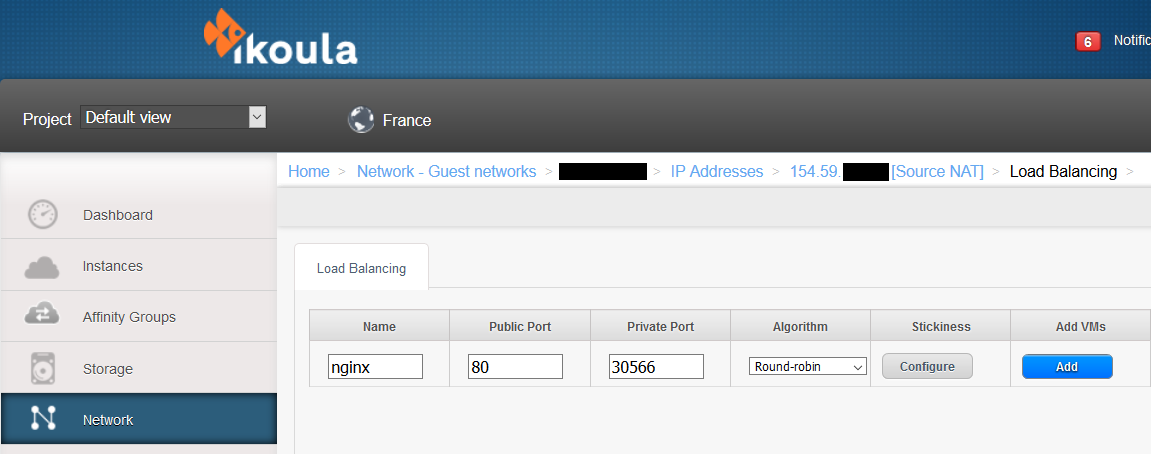1151x454 pixels.
Task: Open Dashboard in the sidebar
Action: pos(139,215)
